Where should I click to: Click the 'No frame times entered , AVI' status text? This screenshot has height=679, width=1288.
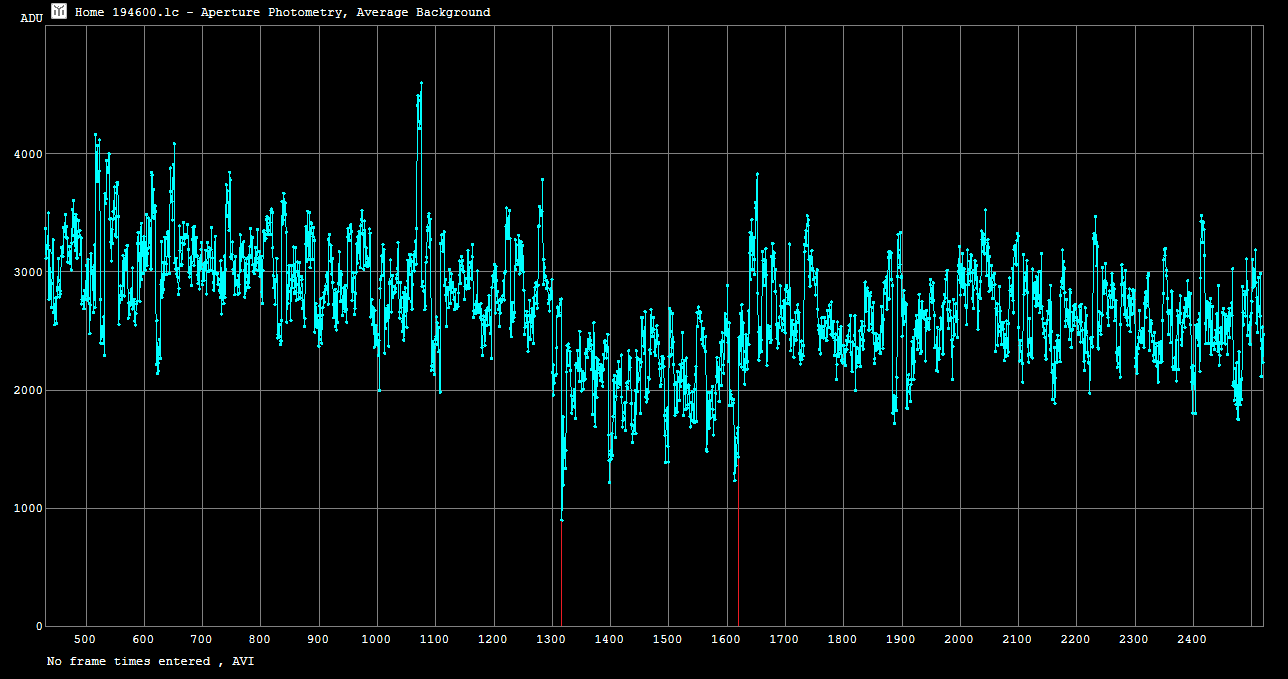150,661
